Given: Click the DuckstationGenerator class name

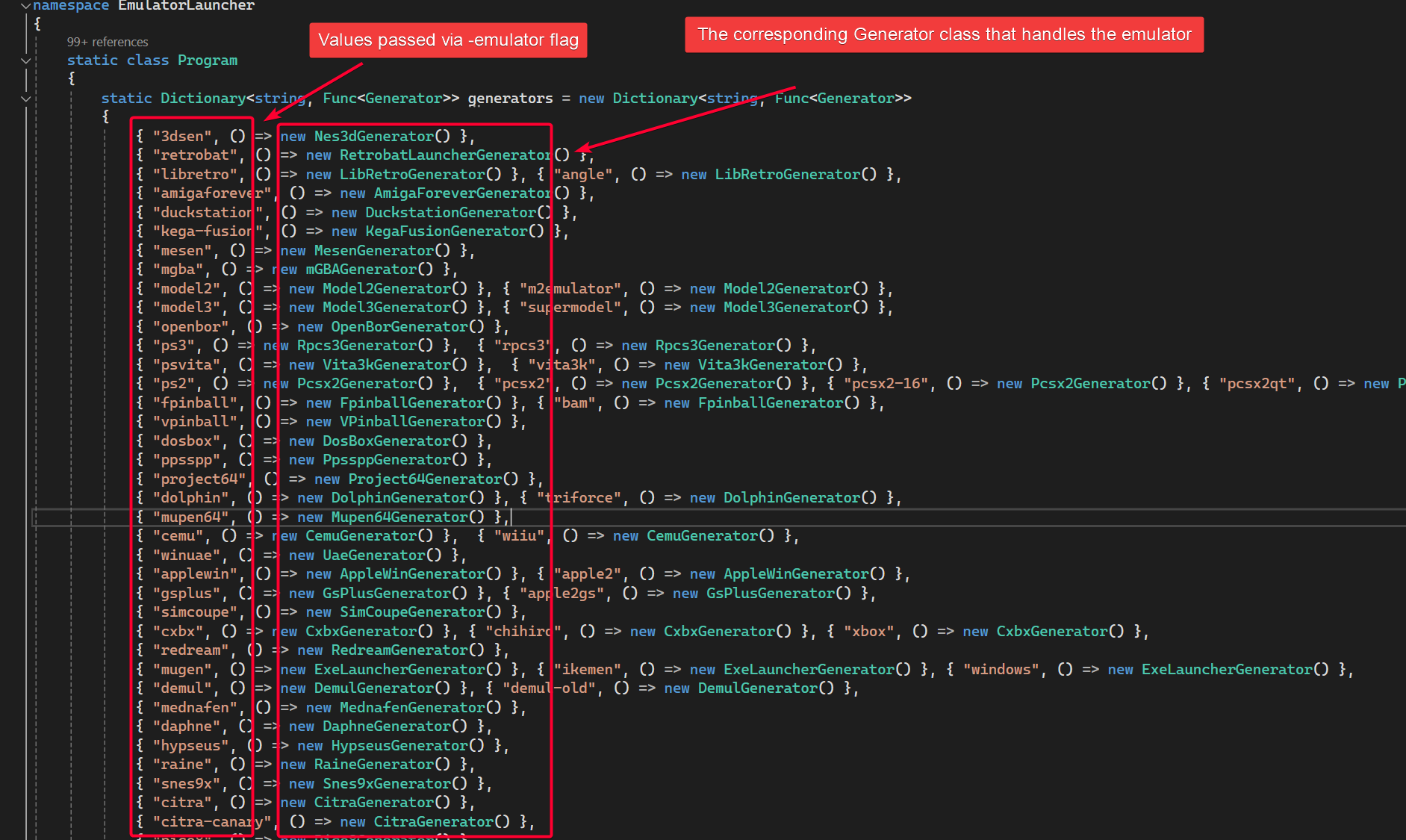Looking at the screenshot, I should tap(451, 213).
